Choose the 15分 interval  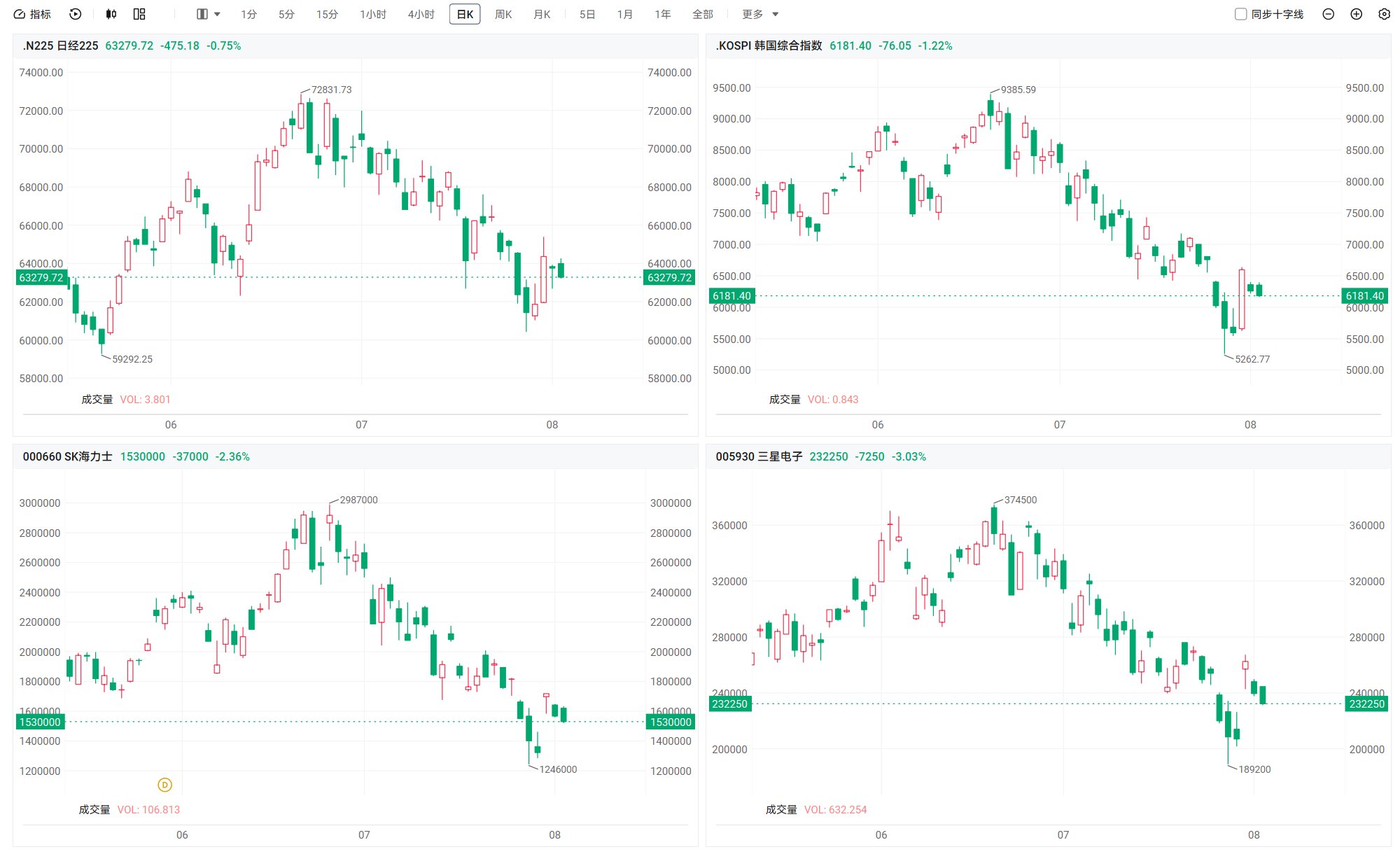click(327, 14)
